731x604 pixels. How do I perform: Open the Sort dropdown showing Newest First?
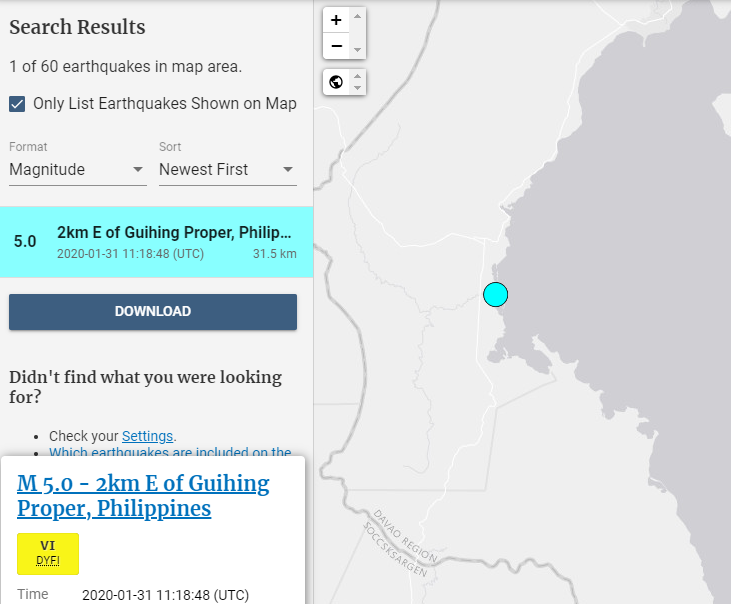tap(228, 170)
